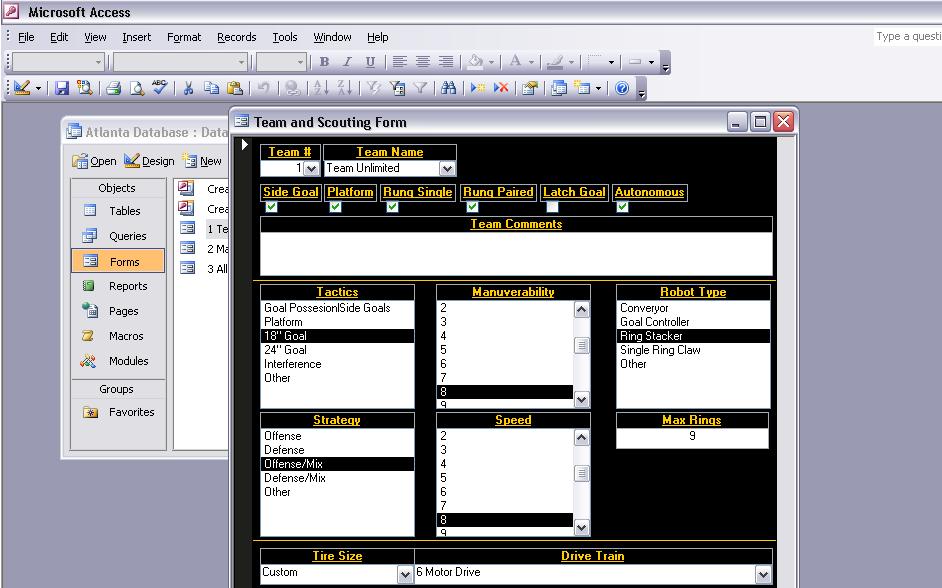The height and width of the screenshot is (588, 942).
Task: Open the Team Name dropdown
Action: (x=447, y=169)
